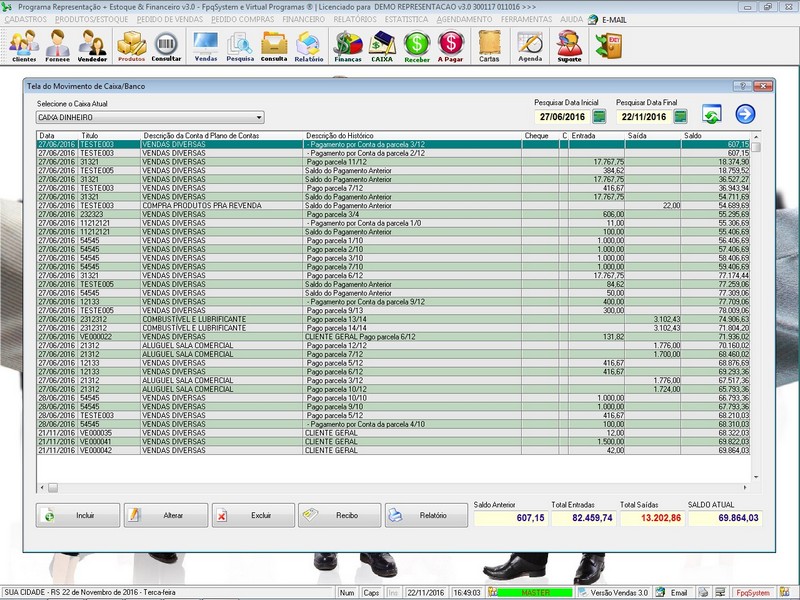
Task: Open the Clientes toolbar icon
Action: point(23,45)
